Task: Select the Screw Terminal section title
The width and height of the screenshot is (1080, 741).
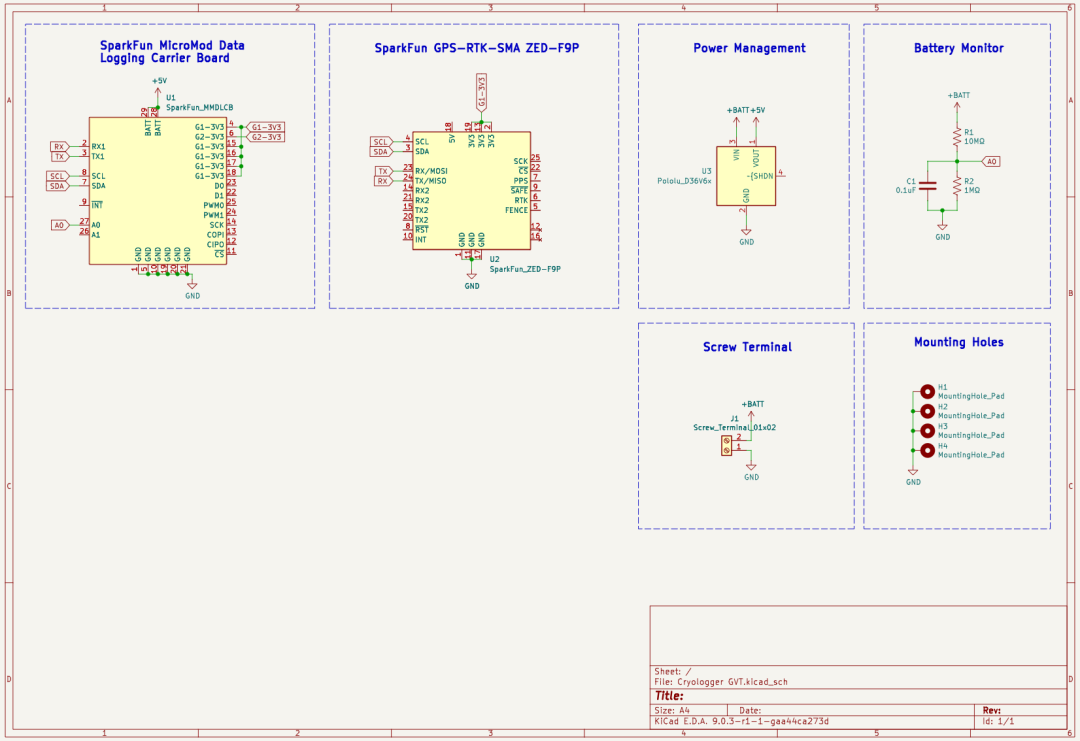Action: pos(747,347)
